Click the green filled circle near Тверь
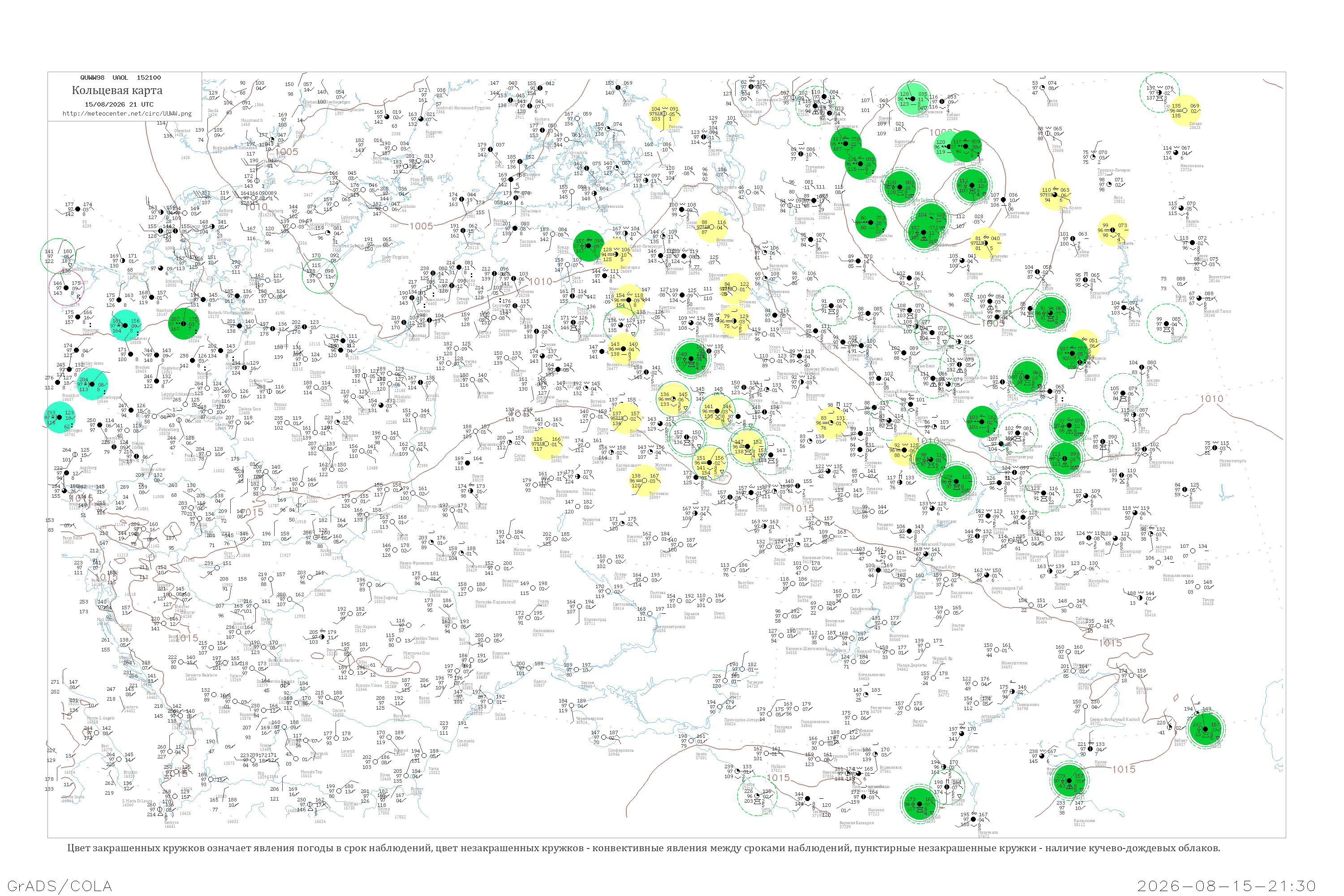The width and height of the screenshot is (1344, 896). tap(691, 358)
